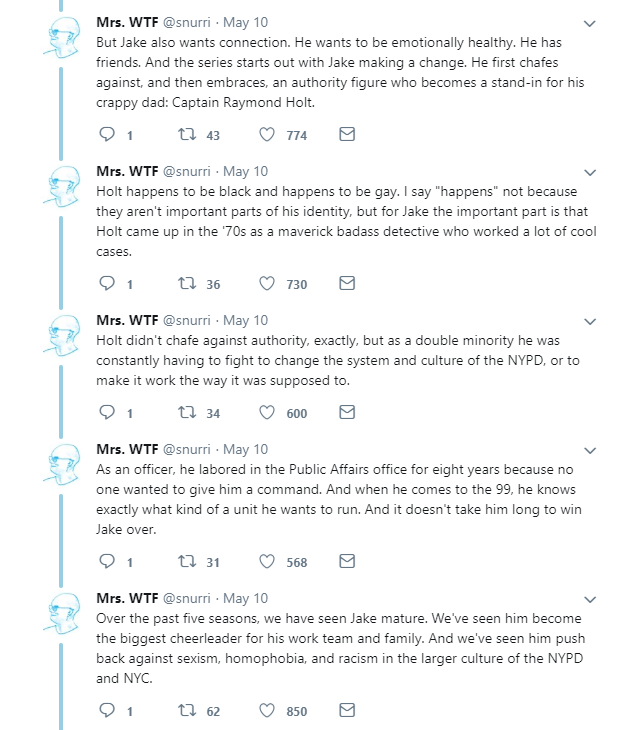Retweet the tweet with 36 retweets
The height and width of the screenshot is (730, 638).
point(184,284)
